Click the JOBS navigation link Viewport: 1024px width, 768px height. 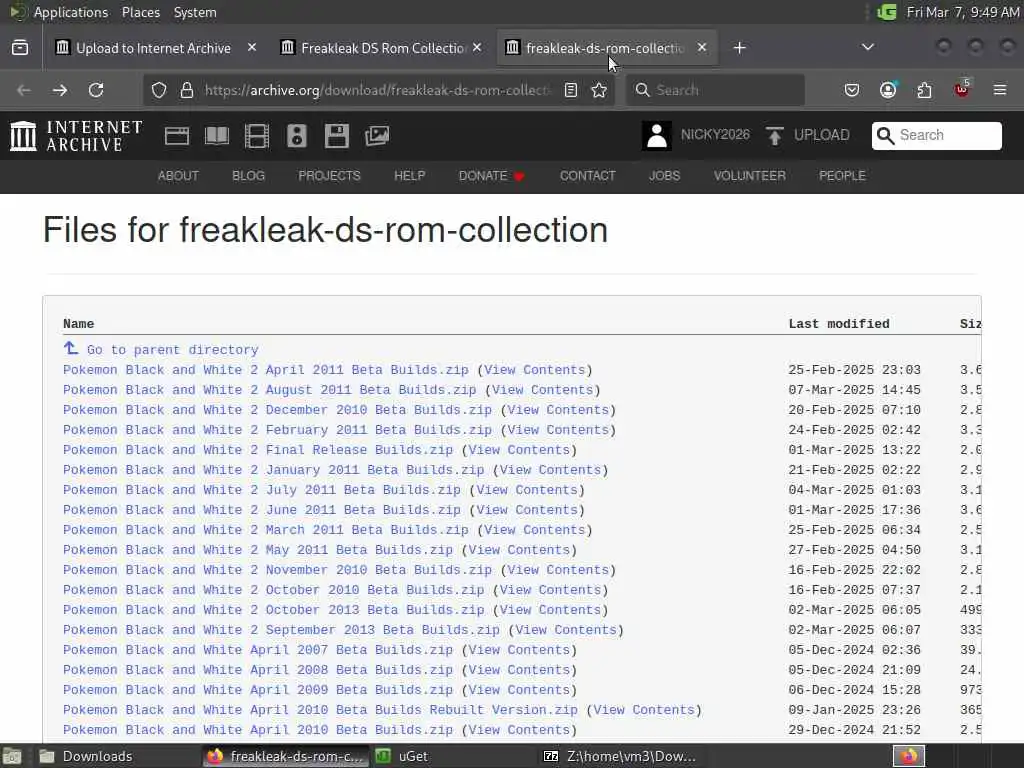click(665, 176)
